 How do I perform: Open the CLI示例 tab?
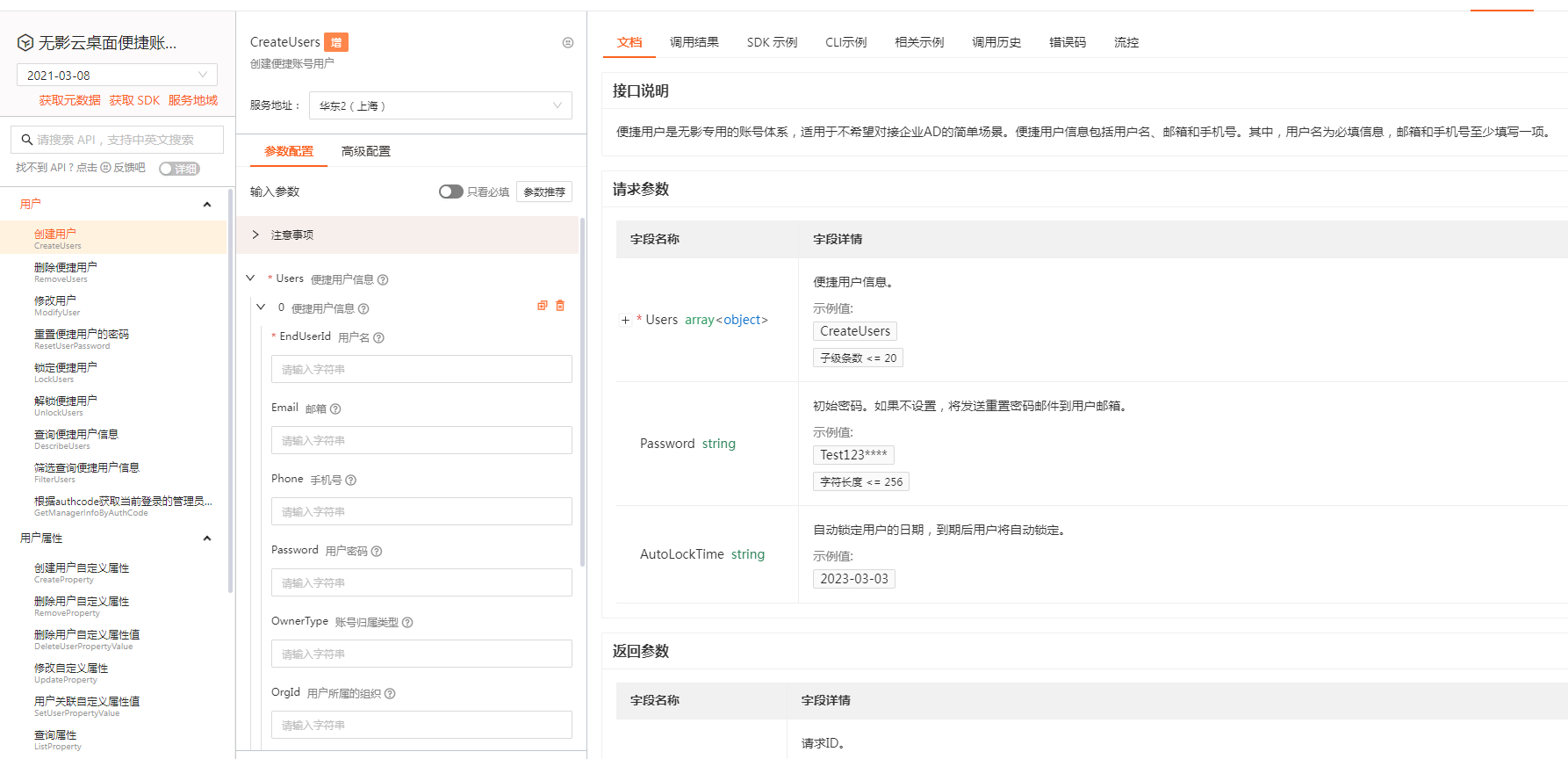pos(846,42)
